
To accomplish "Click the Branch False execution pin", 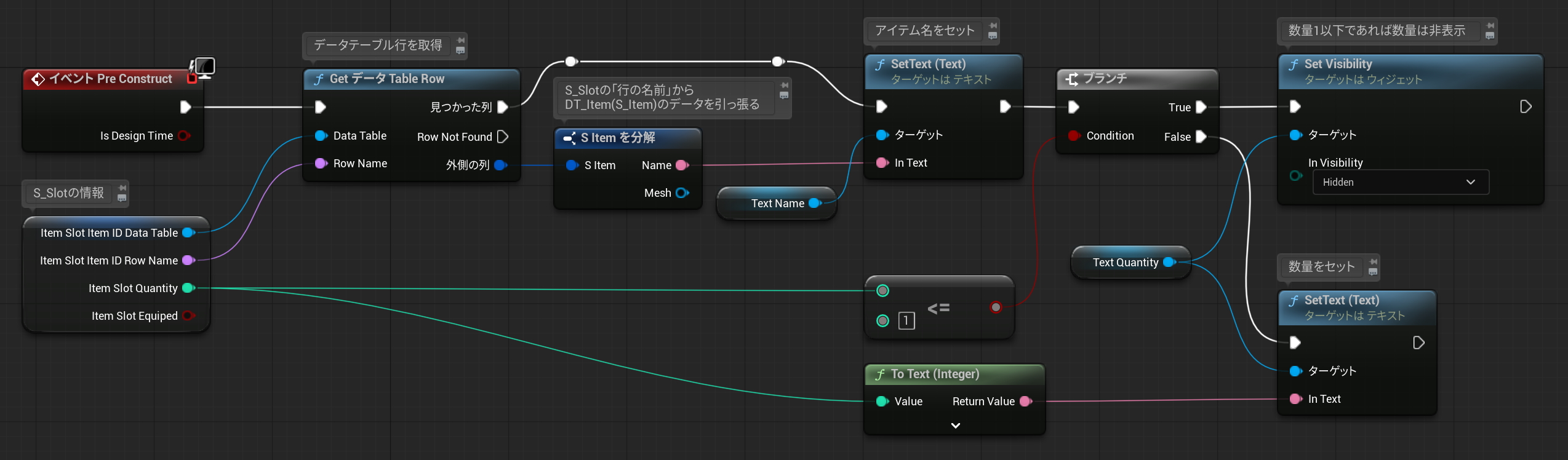I will (x=1201, y=137).
